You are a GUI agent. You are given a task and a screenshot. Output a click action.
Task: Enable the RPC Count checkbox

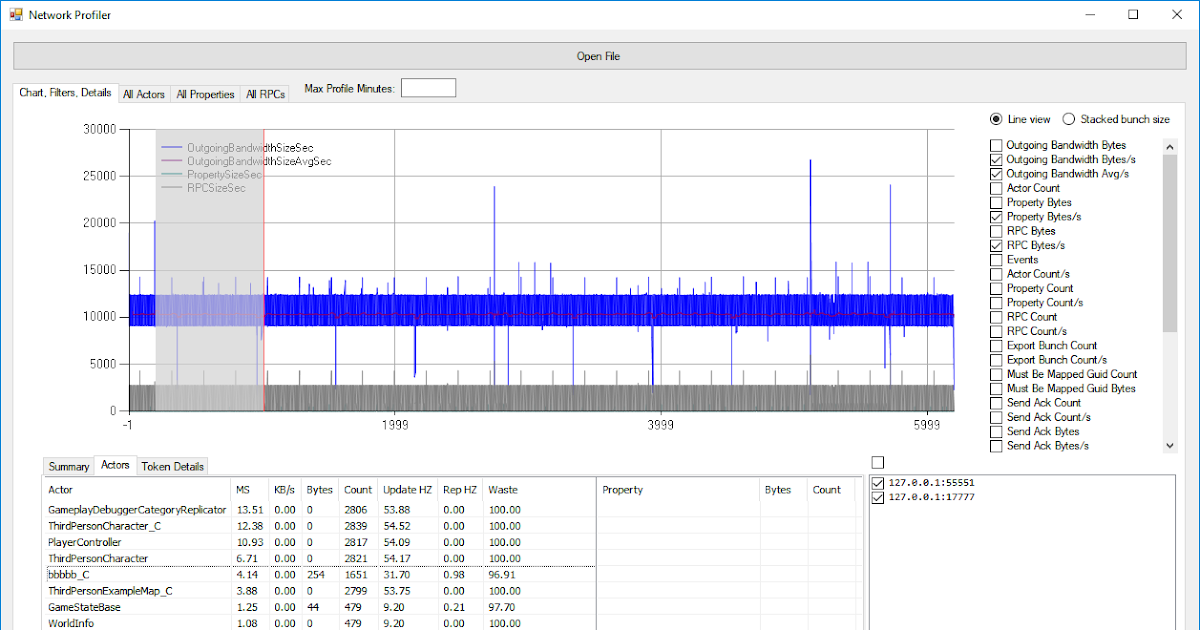pyautogui.click(x=996, y=317)
